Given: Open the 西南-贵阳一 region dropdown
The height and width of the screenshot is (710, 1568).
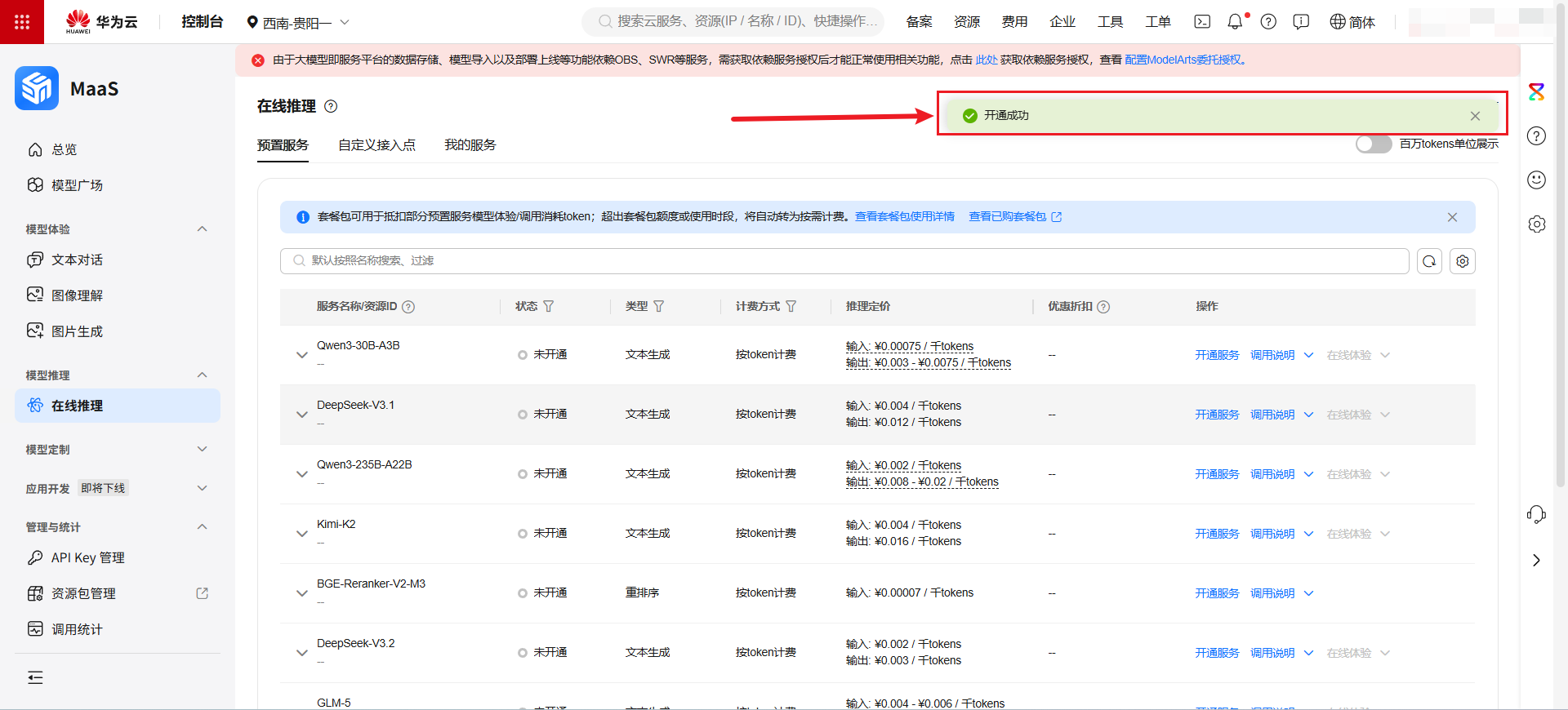Looking at the screenshot, I should tap(298, 22).
